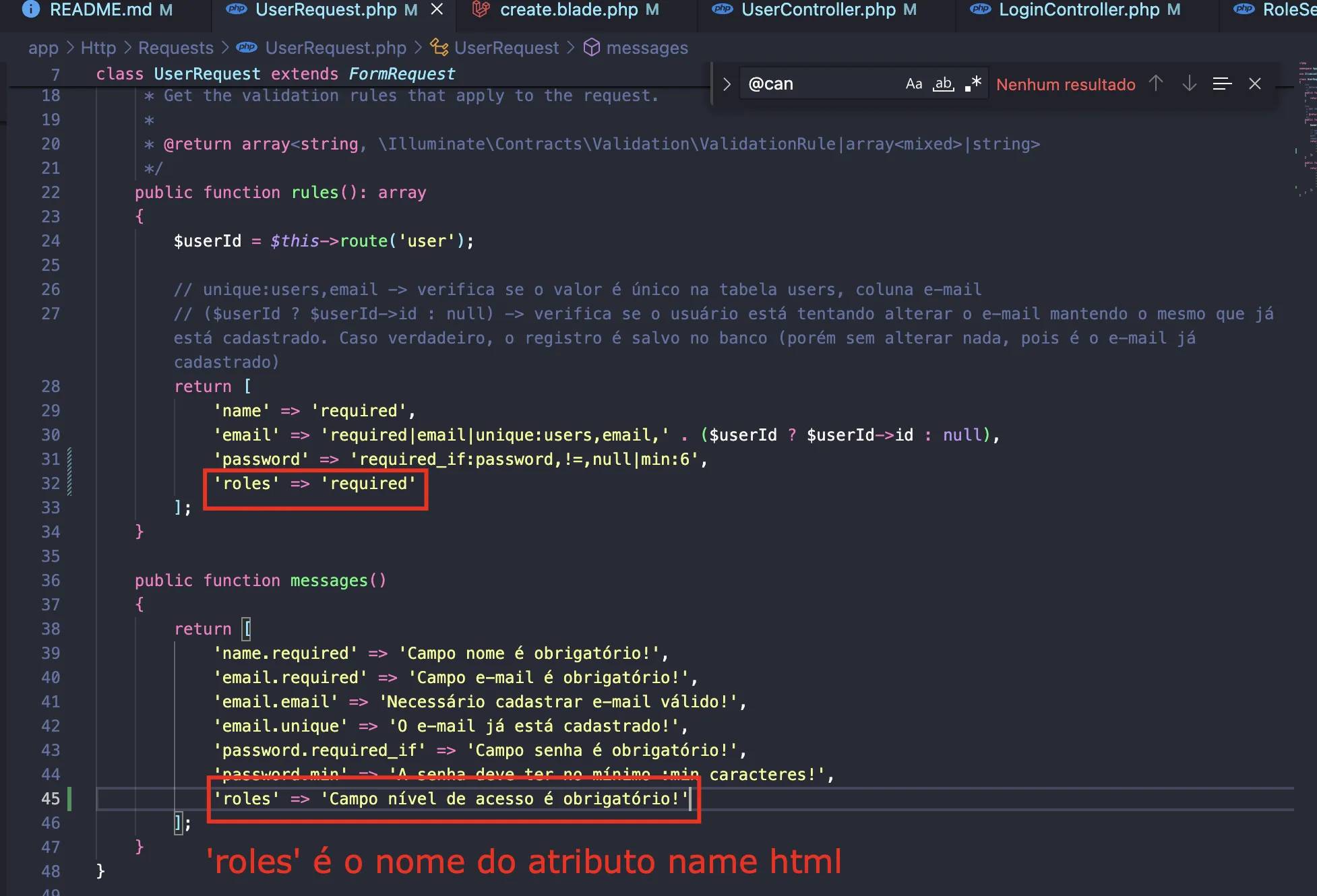Go to previous match arrow
This screenshot has height=896, width=1317.
pyautogui.click(x=1156, y=84)
